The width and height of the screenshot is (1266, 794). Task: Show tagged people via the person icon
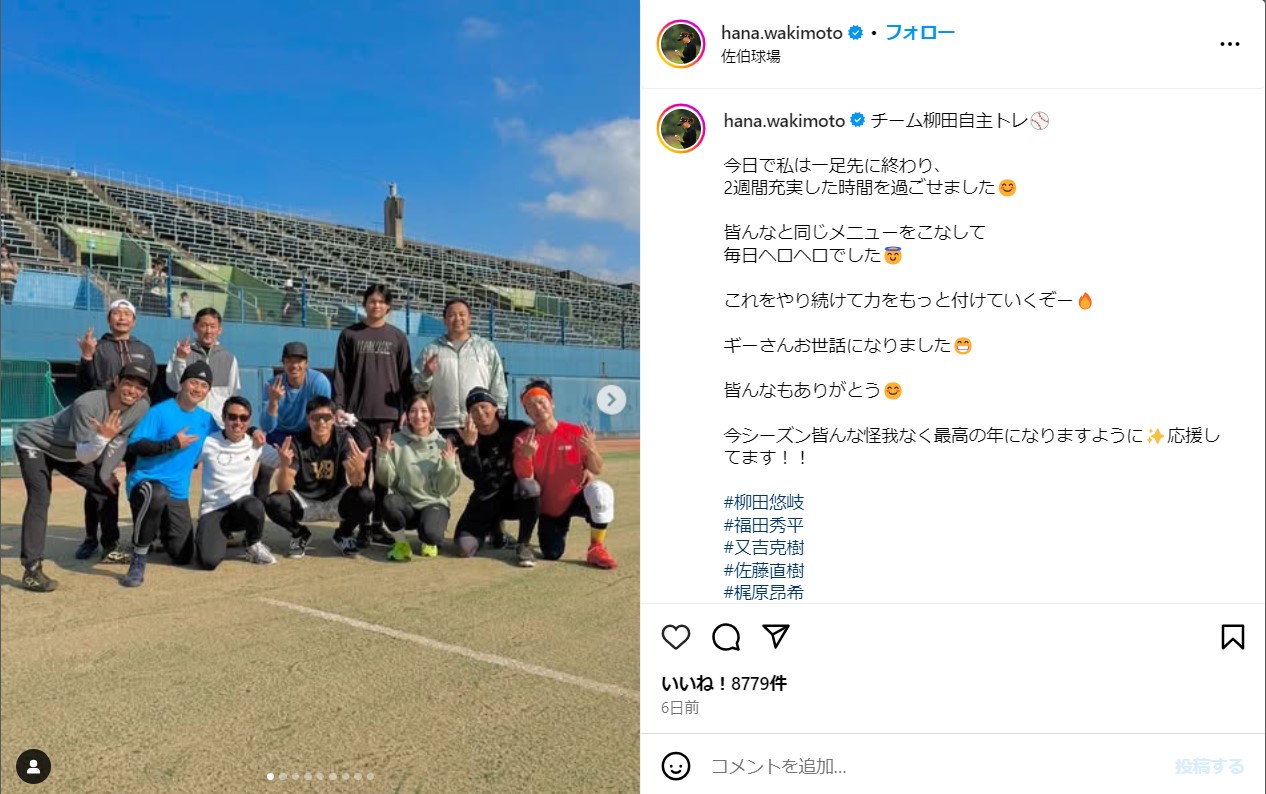33,766
